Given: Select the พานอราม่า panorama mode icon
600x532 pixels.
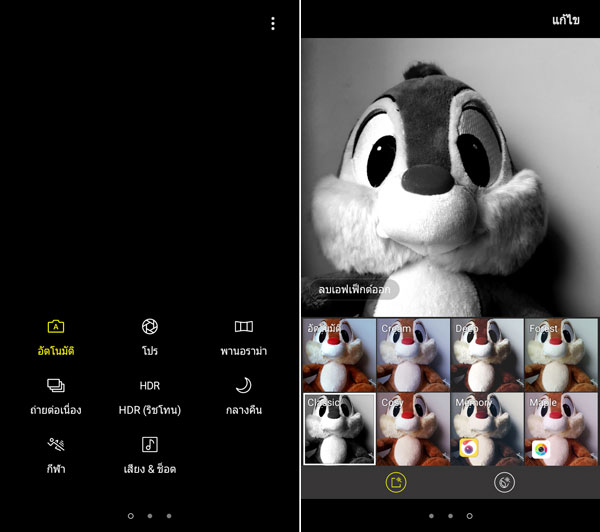Looking at the screenshot, I should [244, 326].
